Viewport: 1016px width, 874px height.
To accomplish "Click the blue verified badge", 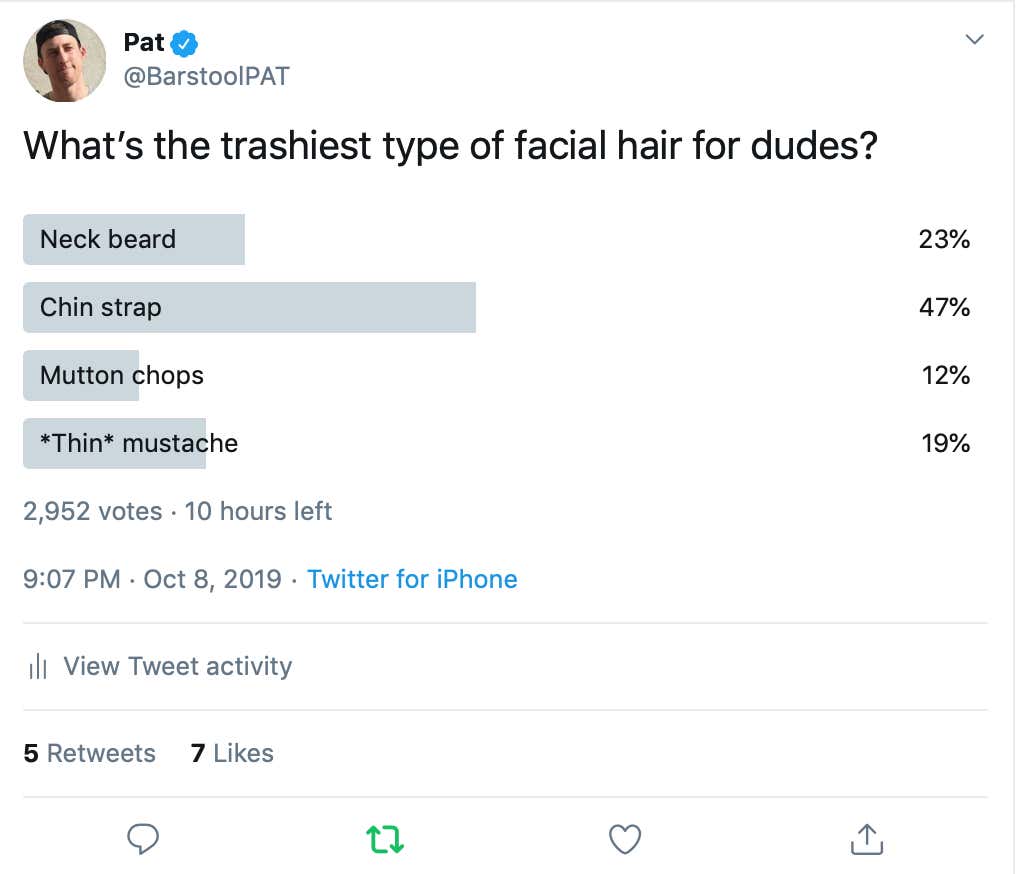I will (x=184, y=43).
